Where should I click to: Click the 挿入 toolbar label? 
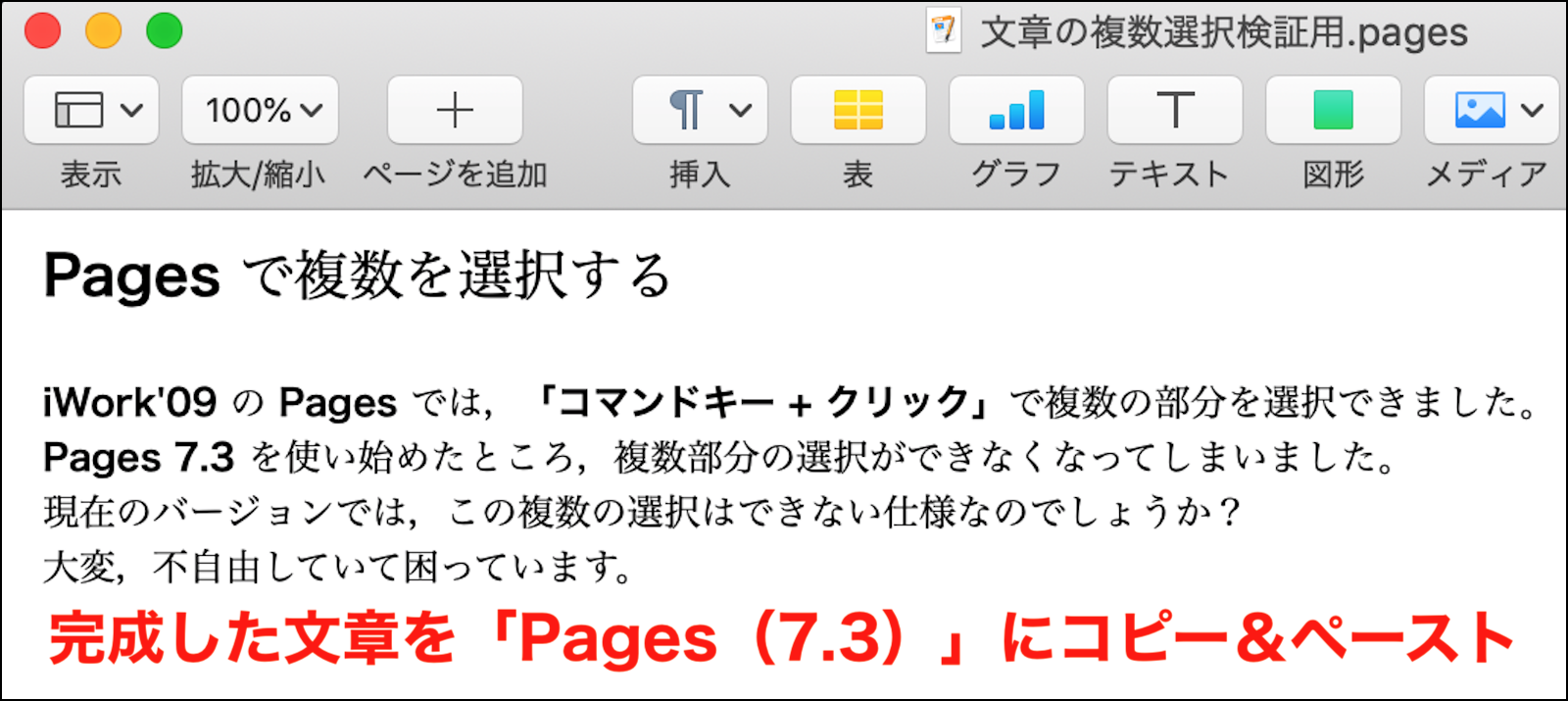[x=700, y=175]
